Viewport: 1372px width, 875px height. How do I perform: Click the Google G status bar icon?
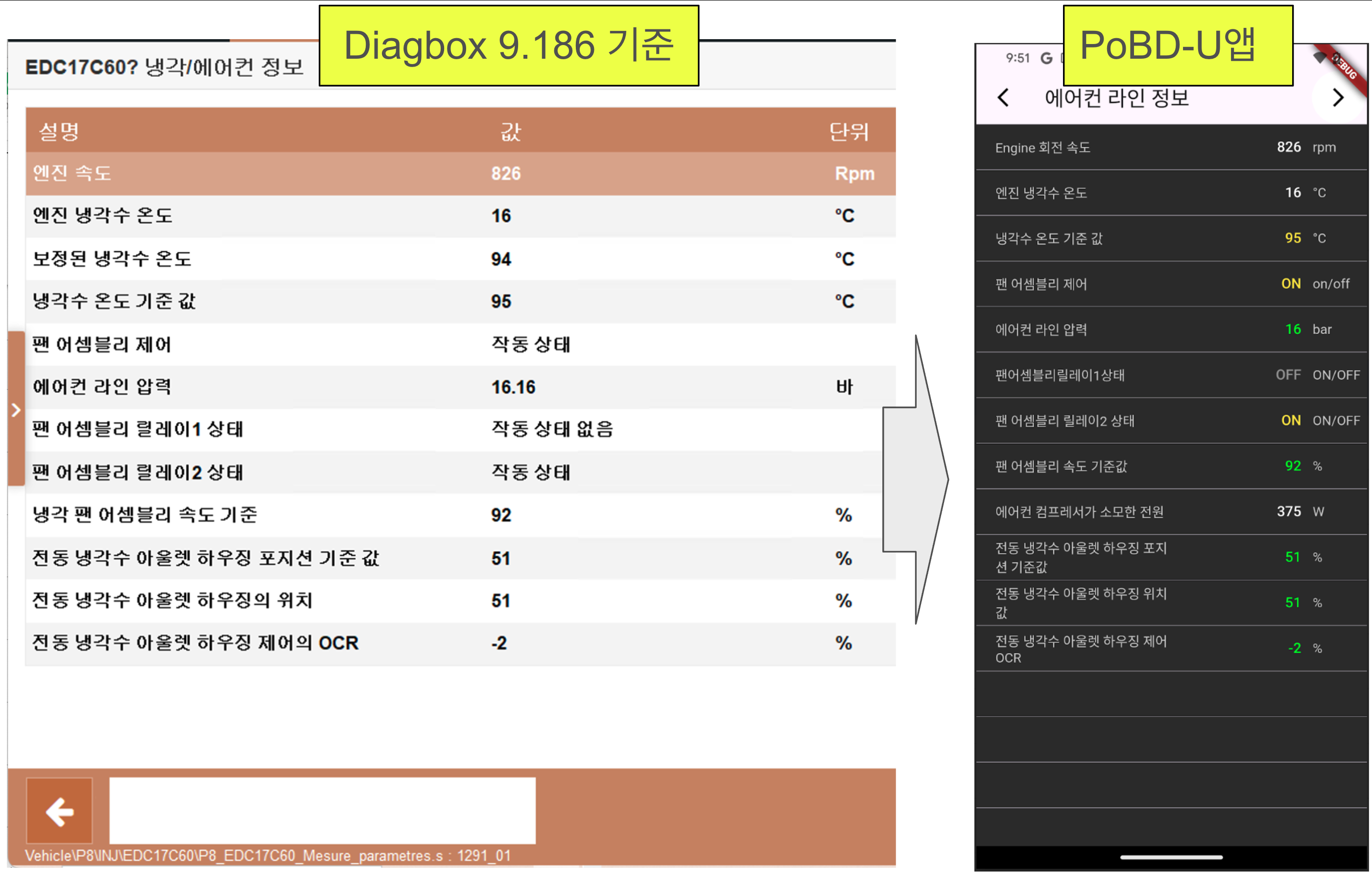pos(1046,58)
